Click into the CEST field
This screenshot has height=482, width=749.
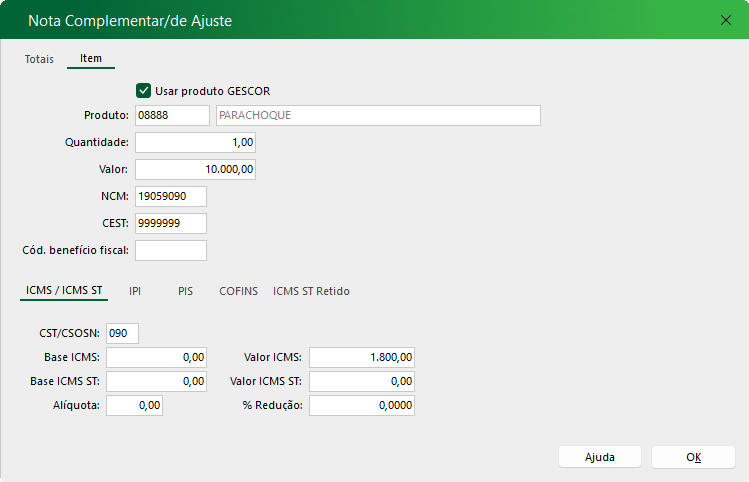170,223
